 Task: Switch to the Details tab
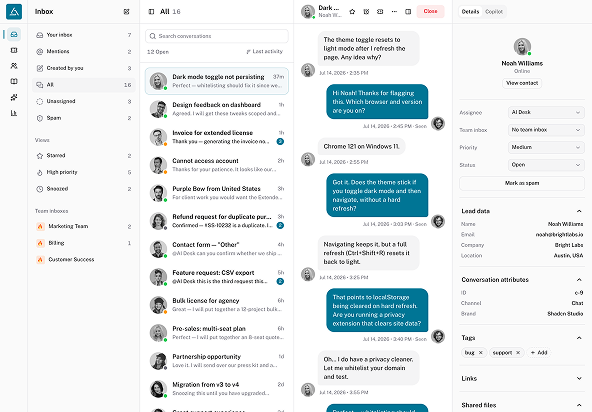coord(470,12)
